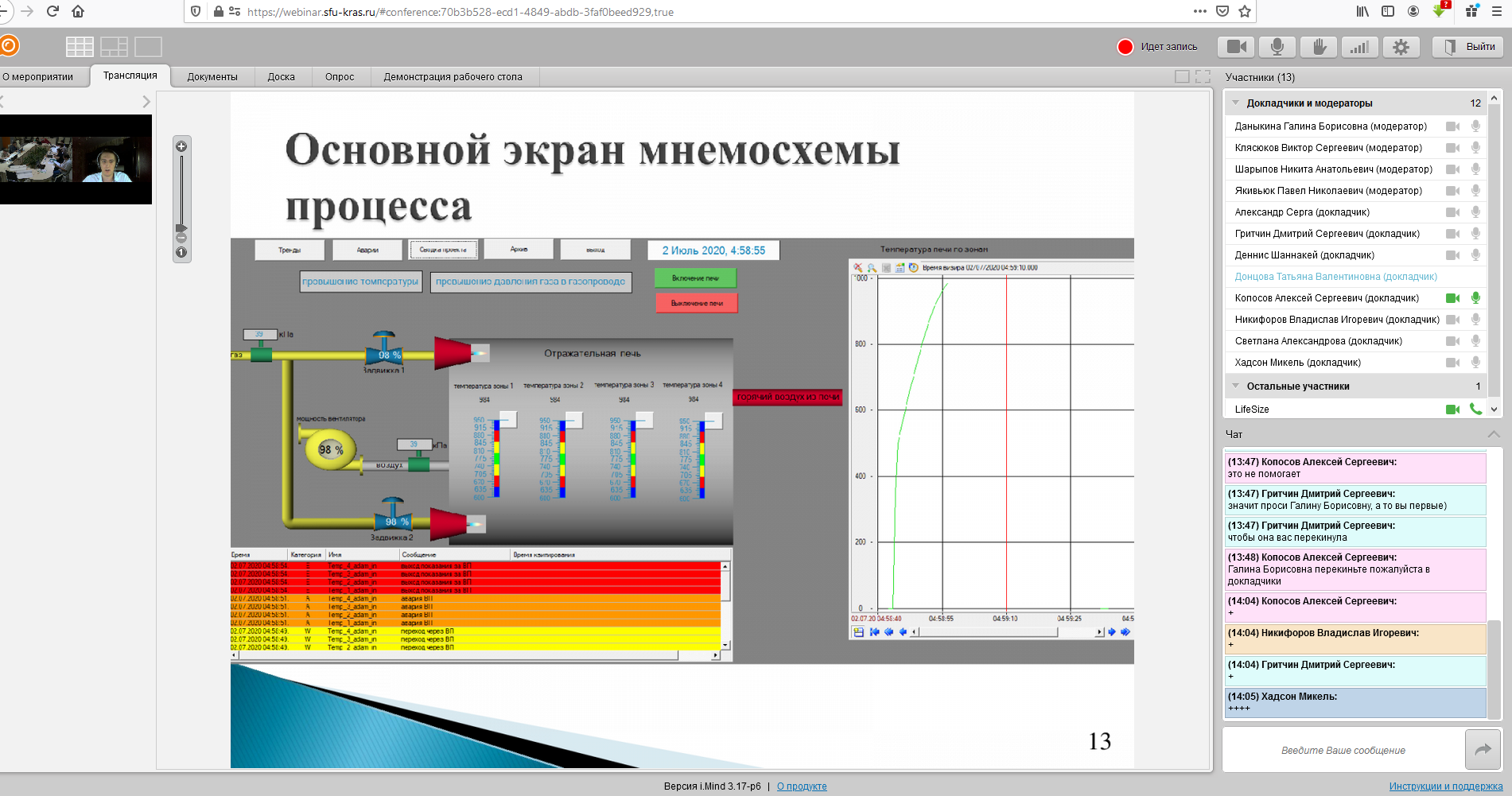
Task: Switch to the Документы tab
Action: [x=212, y=77]
